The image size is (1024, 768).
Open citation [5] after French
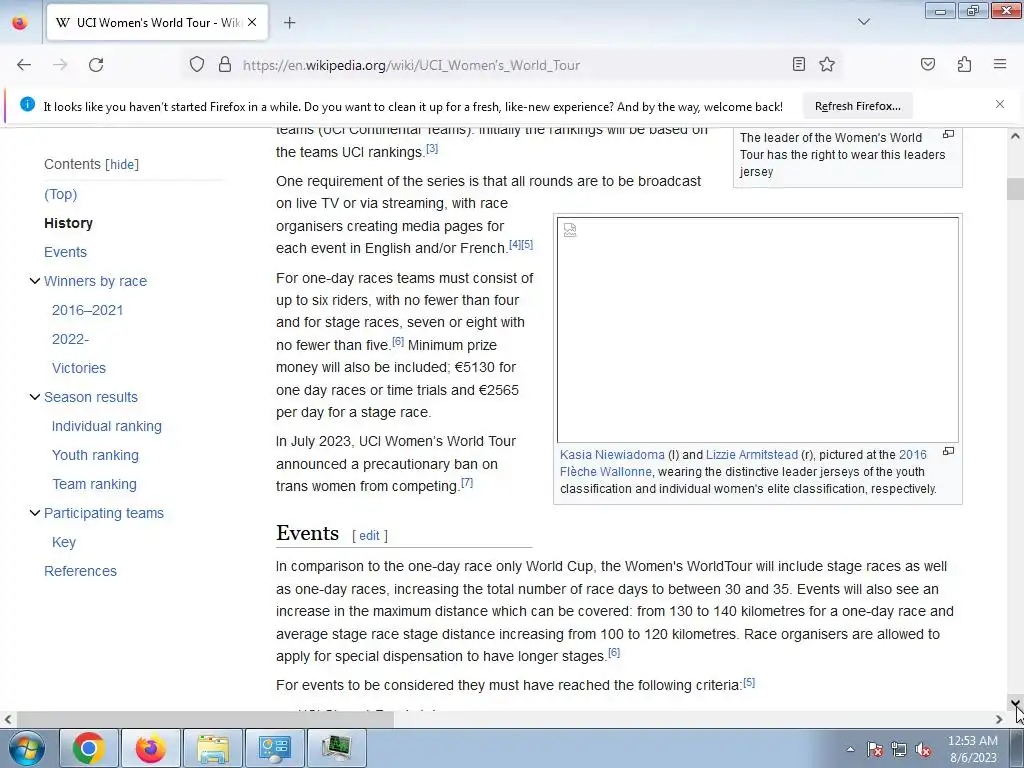click(527, 244)
